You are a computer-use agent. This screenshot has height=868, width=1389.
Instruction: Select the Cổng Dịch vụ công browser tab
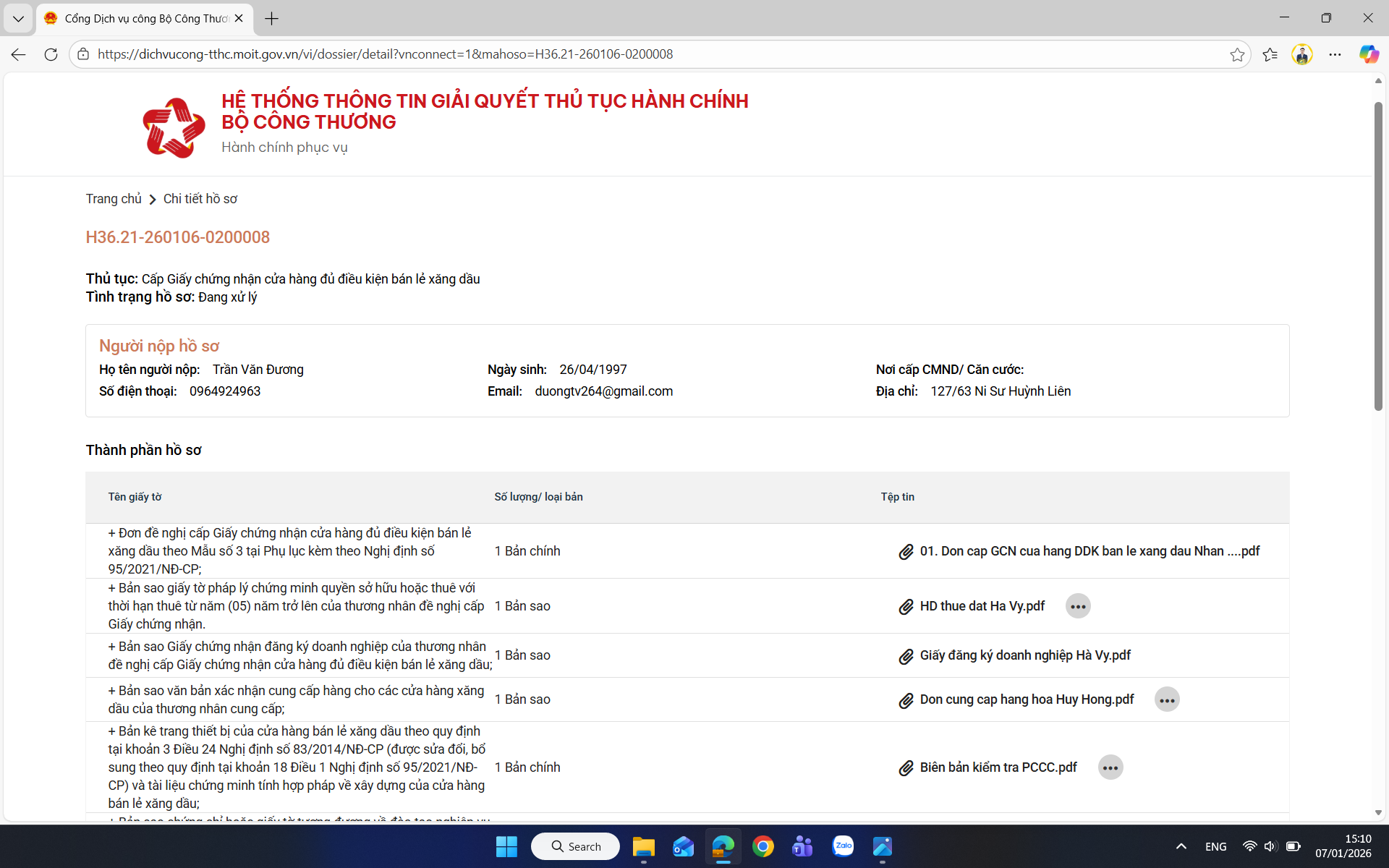click(x=145, y=19)
